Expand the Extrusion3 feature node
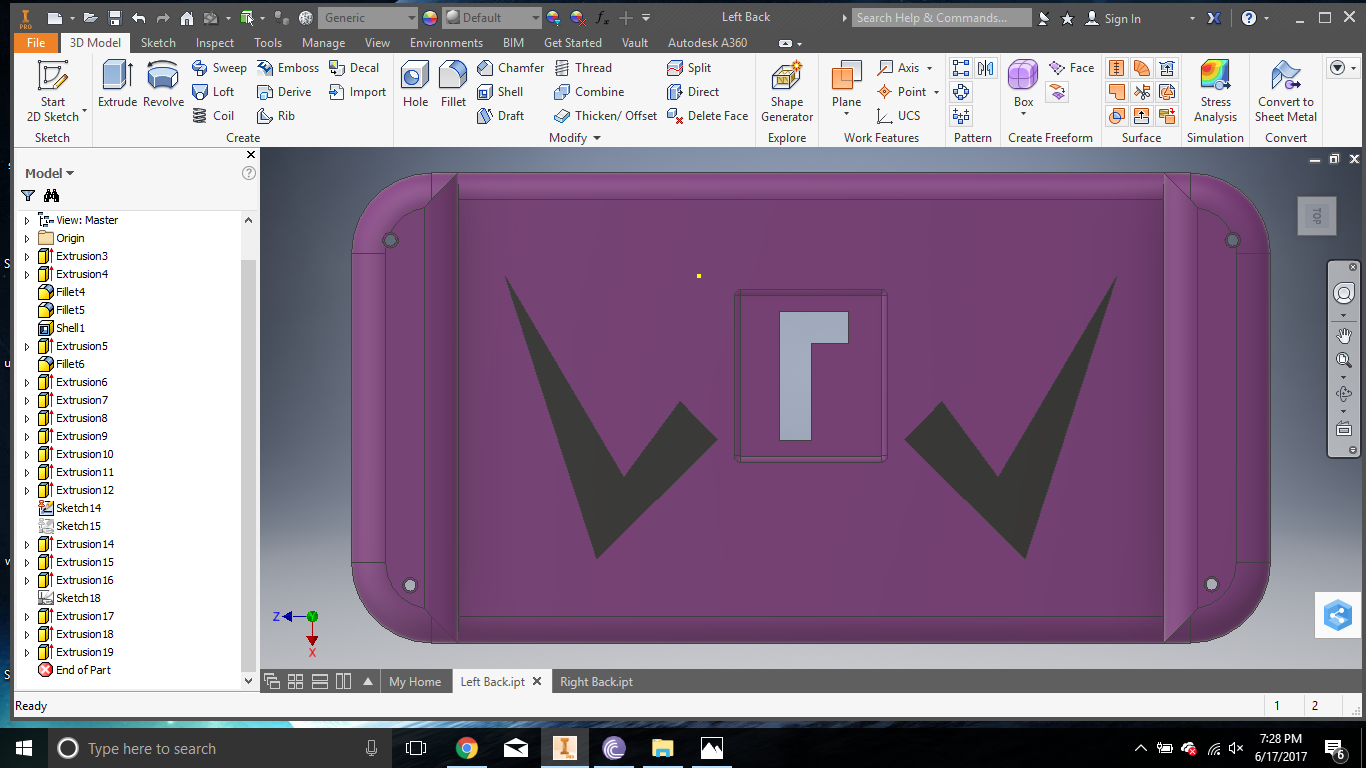This screenshot has height=768, width=1366. tap(27, 256)
